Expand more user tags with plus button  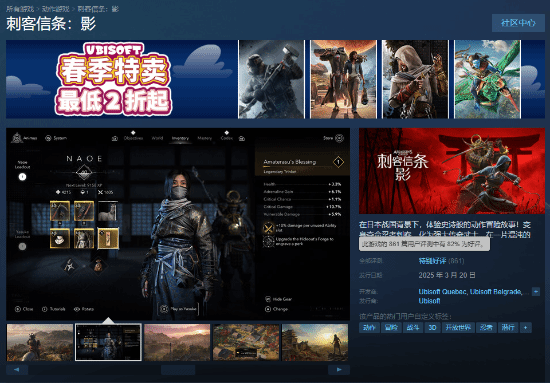(x=525, y=328)
